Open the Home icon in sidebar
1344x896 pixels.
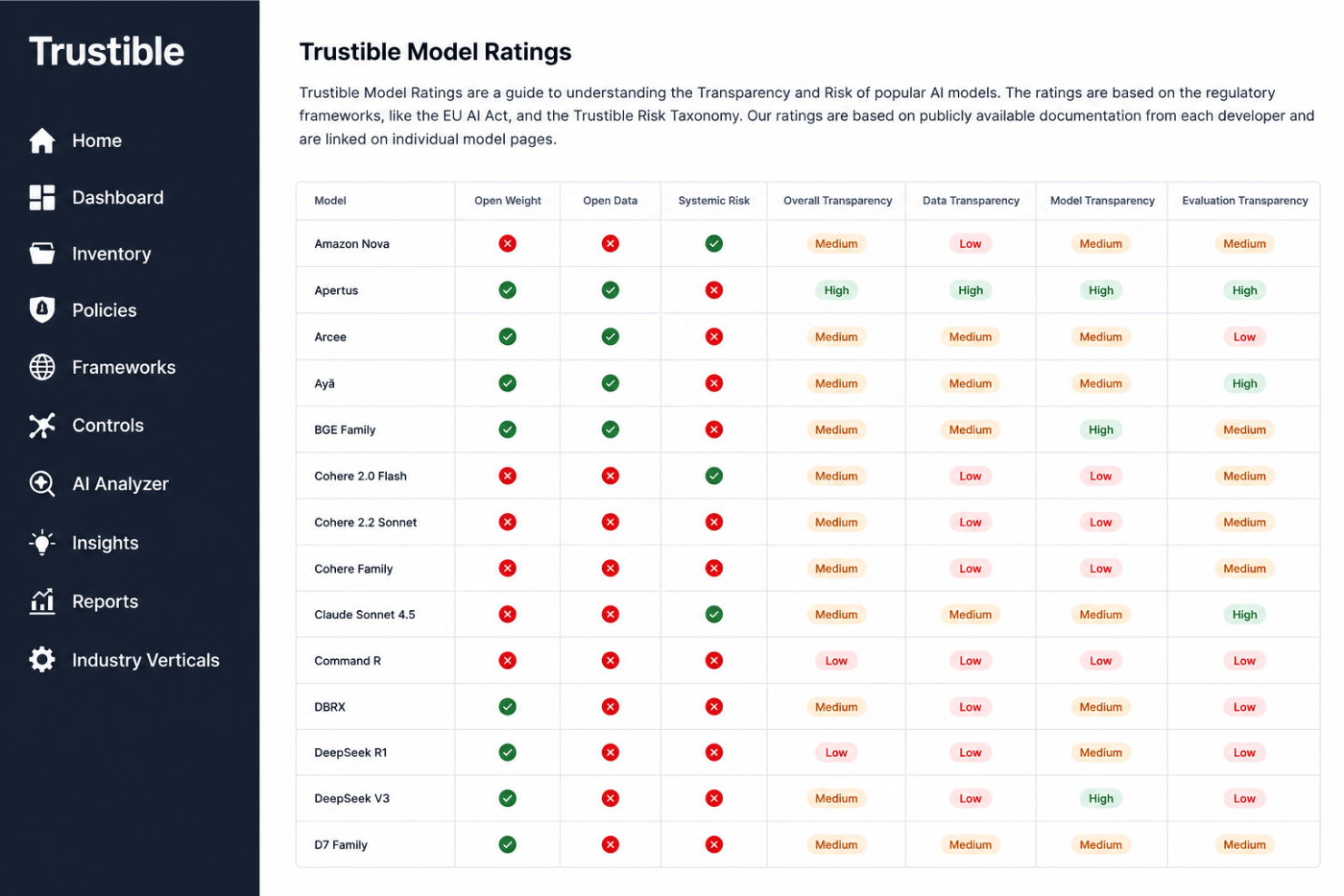point(42,141)
